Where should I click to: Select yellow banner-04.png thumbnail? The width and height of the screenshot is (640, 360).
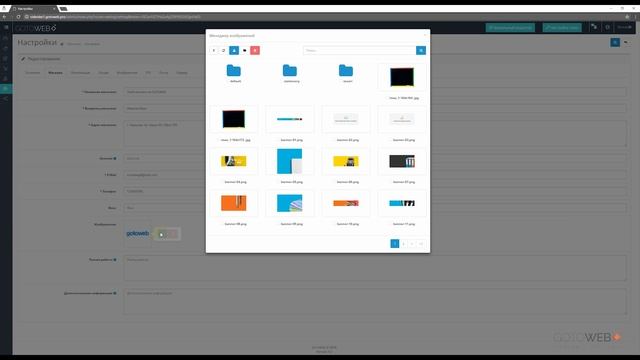tap(234, 161)
